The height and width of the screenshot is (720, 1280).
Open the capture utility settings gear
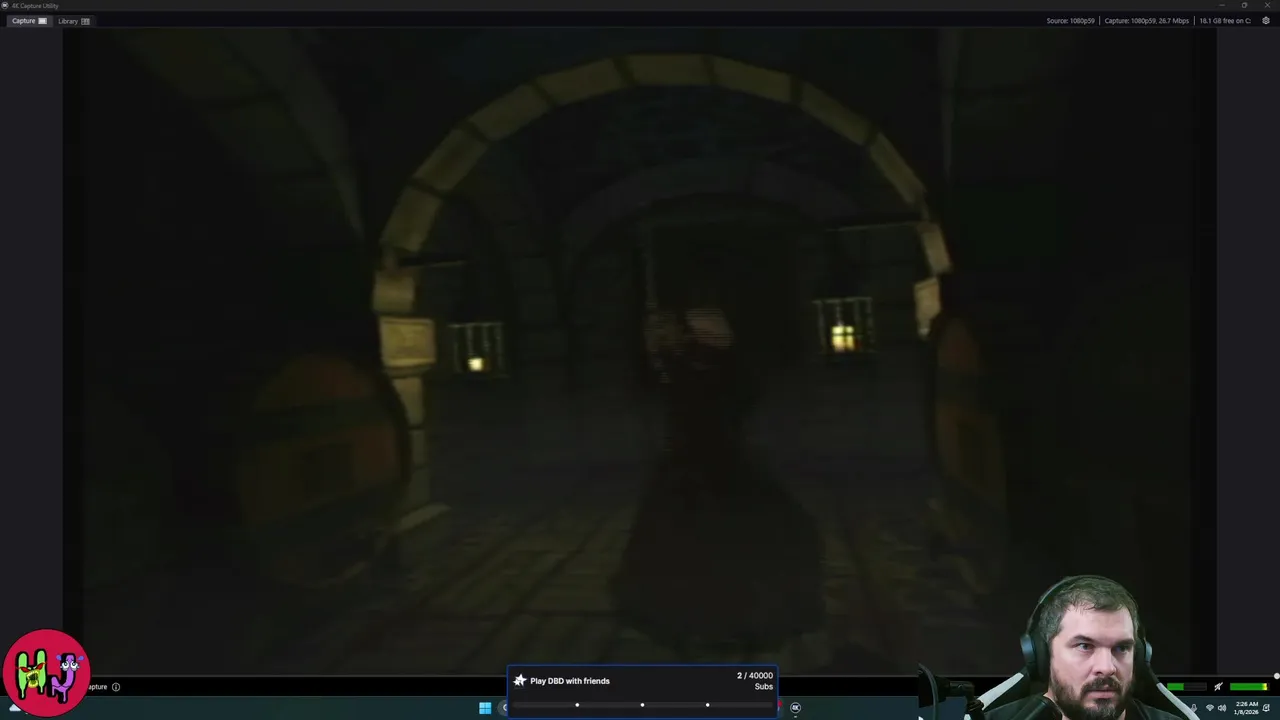tap(1266, 21)
